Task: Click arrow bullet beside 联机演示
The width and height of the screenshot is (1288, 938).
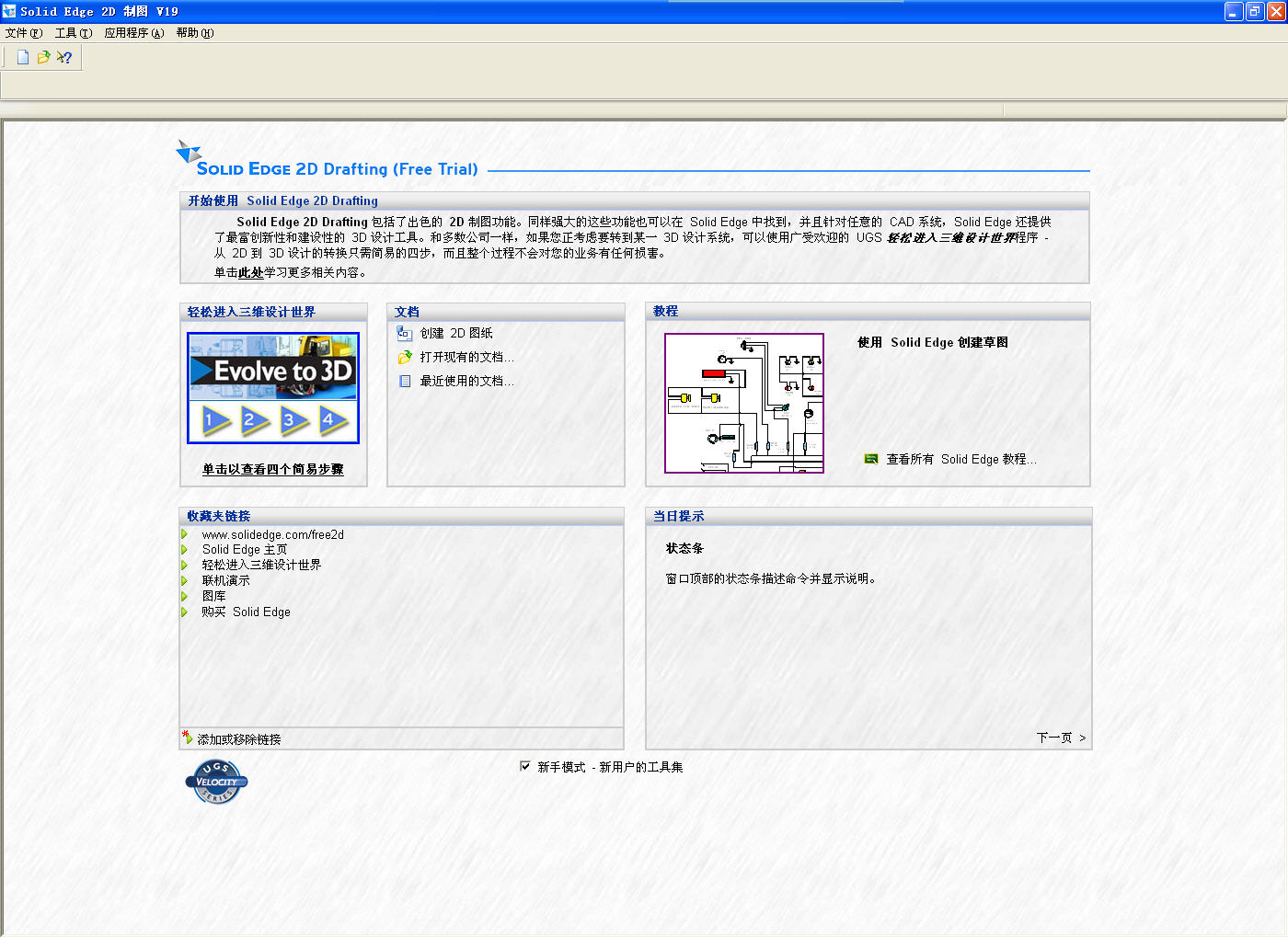Action: click(x=185, y=581)
